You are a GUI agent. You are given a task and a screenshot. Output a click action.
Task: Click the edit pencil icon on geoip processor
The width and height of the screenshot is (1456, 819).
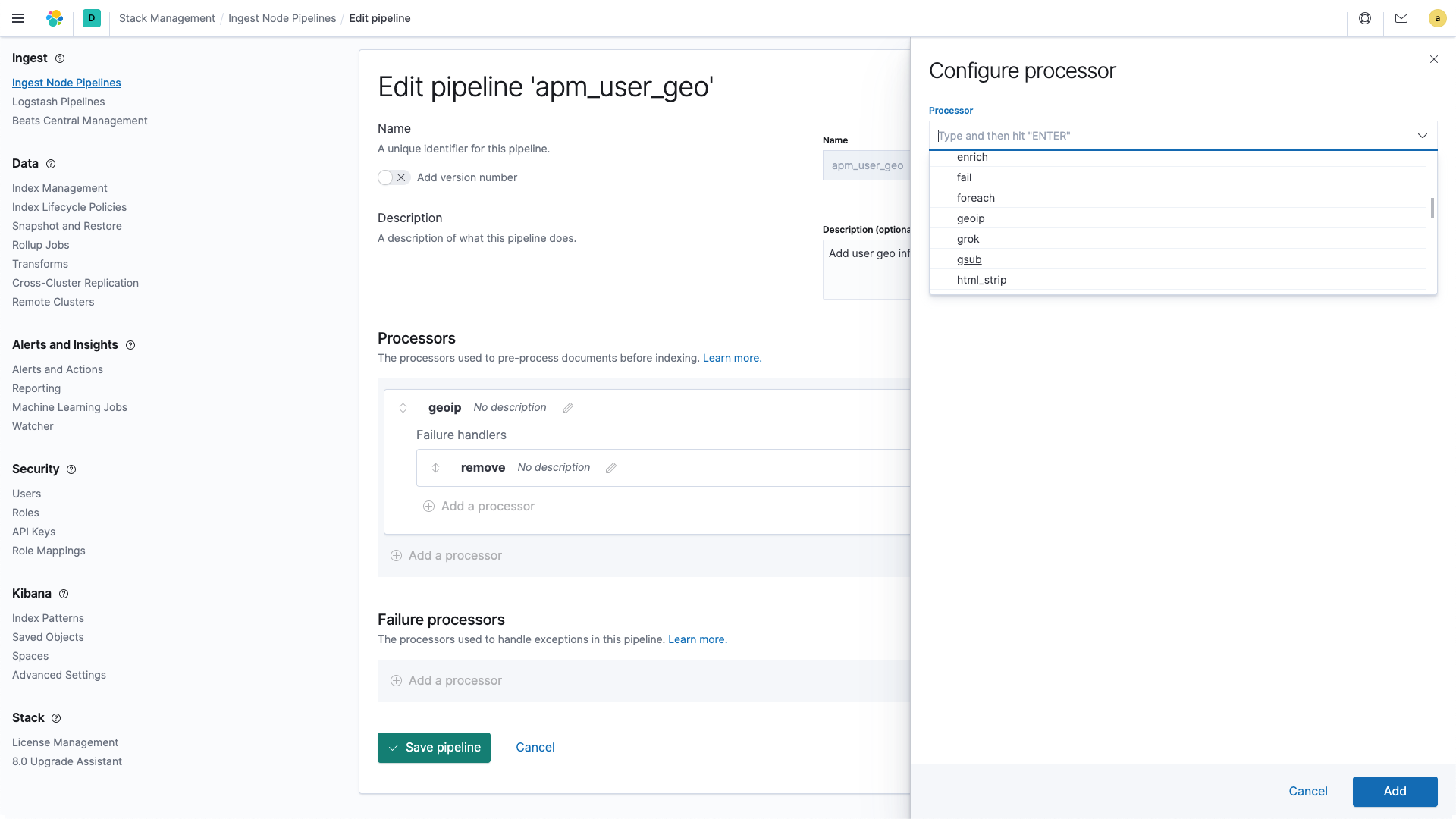coord(567,408)
